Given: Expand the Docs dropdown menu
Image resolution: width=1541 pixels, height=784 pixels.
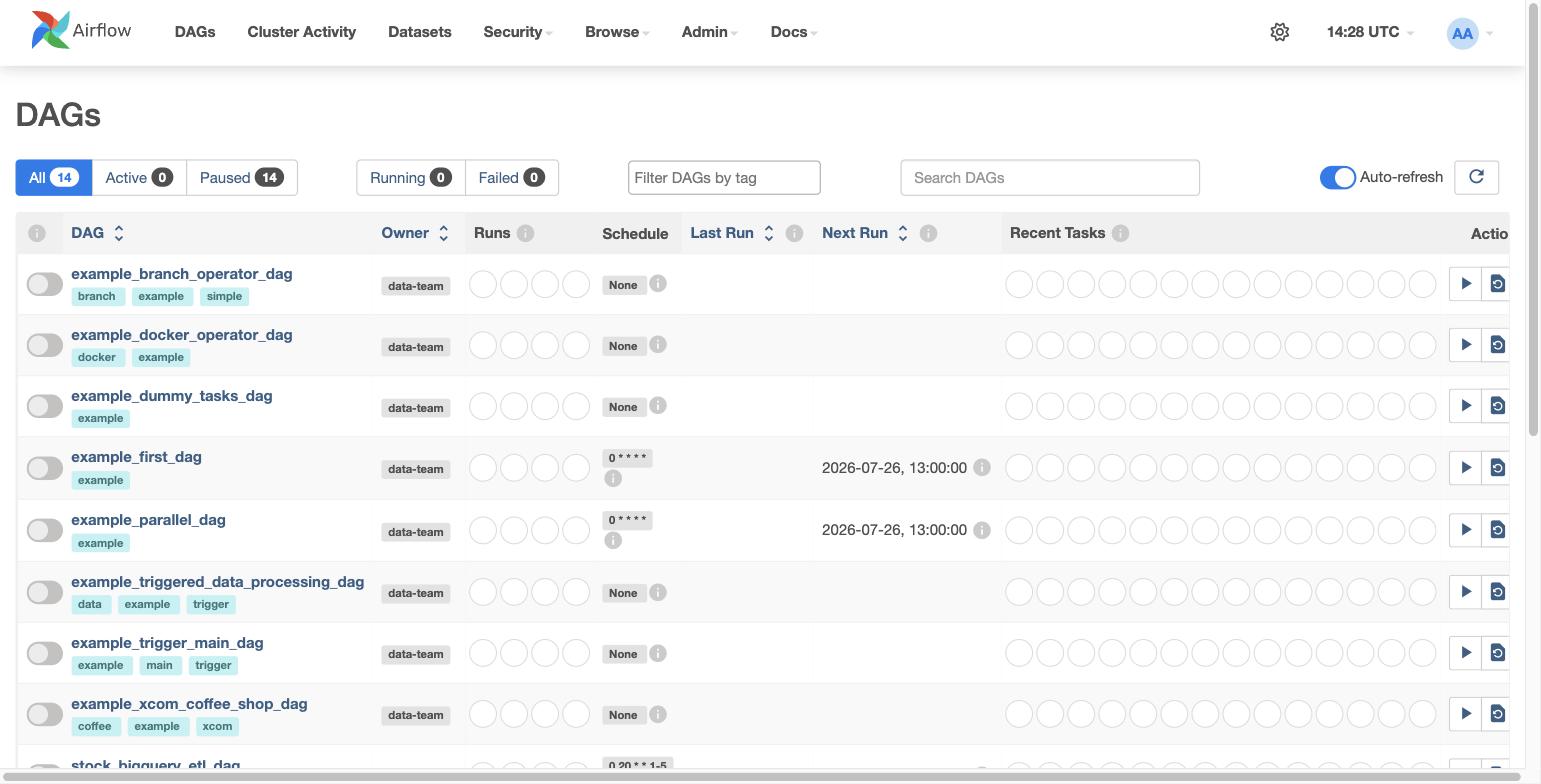Looking at the screenshot, I should pos(794,32).
